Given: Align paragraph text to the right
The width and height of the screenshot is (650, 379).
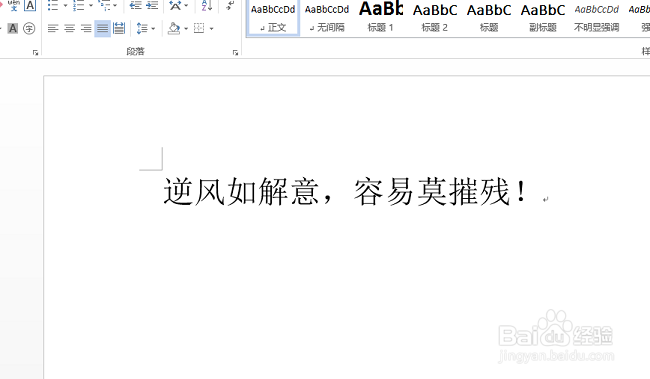Looking at the screenshot, I should pyautogui.click(x=86, y=29).
